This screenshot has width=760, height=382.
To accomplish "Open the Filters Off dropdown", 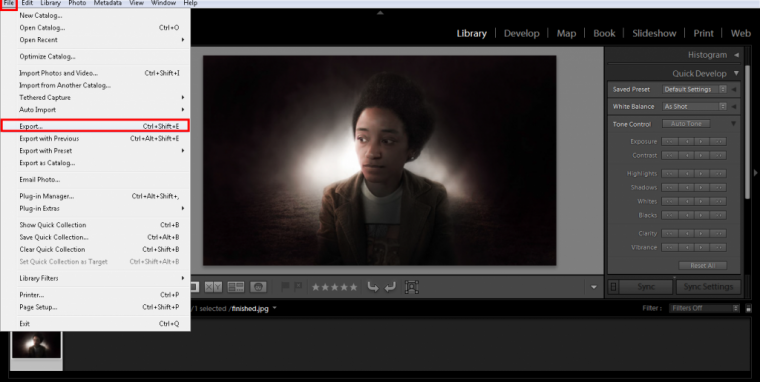I will pos(704,308).
